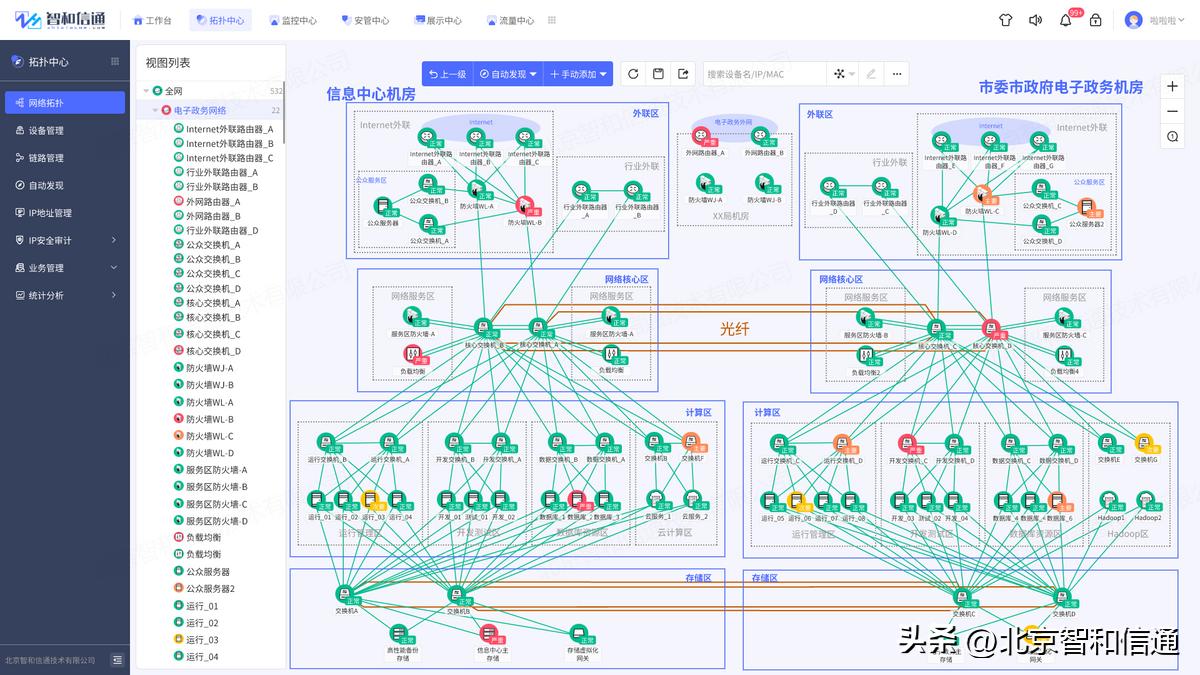Open the 安管中心 menu
The height and width of the screenshot is (675, 1200).
coord(366,19)
